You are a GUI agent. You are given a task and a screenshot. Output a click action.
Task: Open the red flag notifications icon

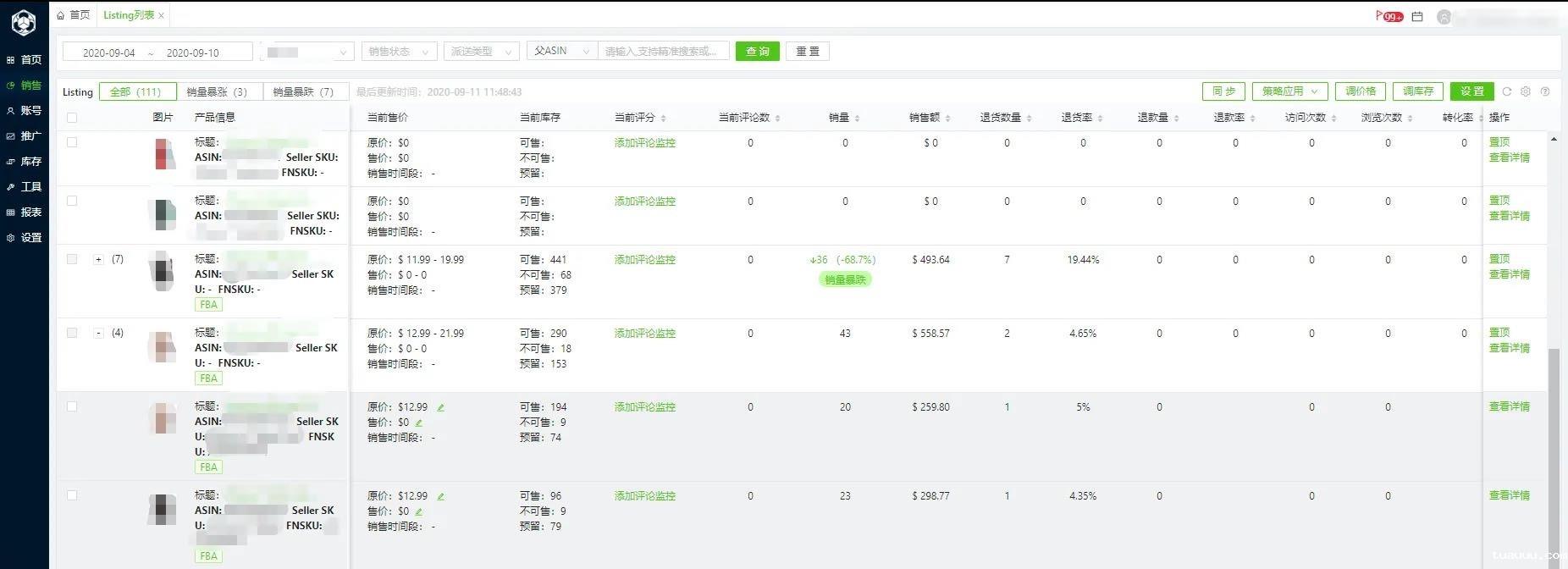pyautogui.click(x=1389, y=16)
